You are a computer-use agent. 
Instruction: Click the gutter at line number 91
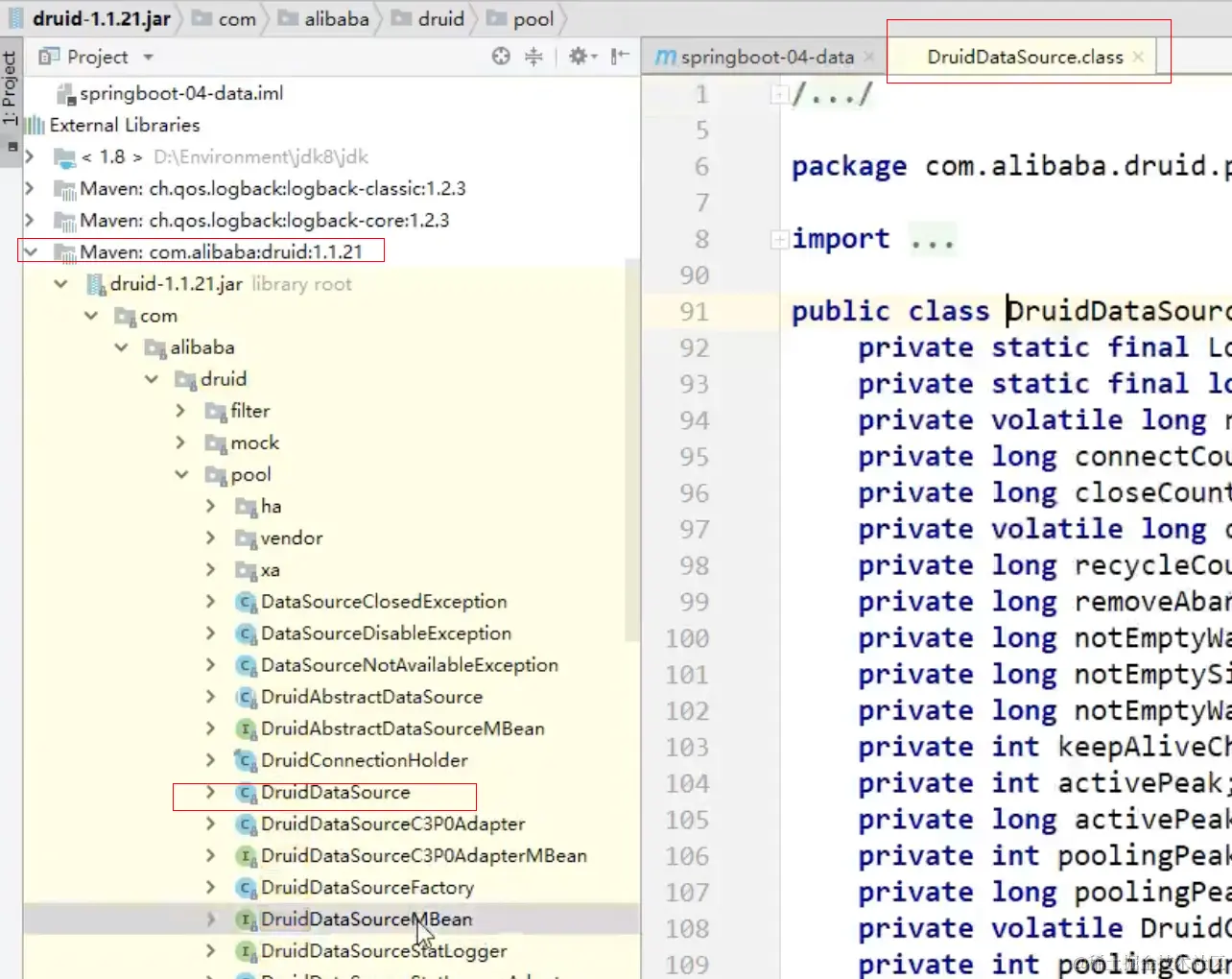(x=695, y=311)
